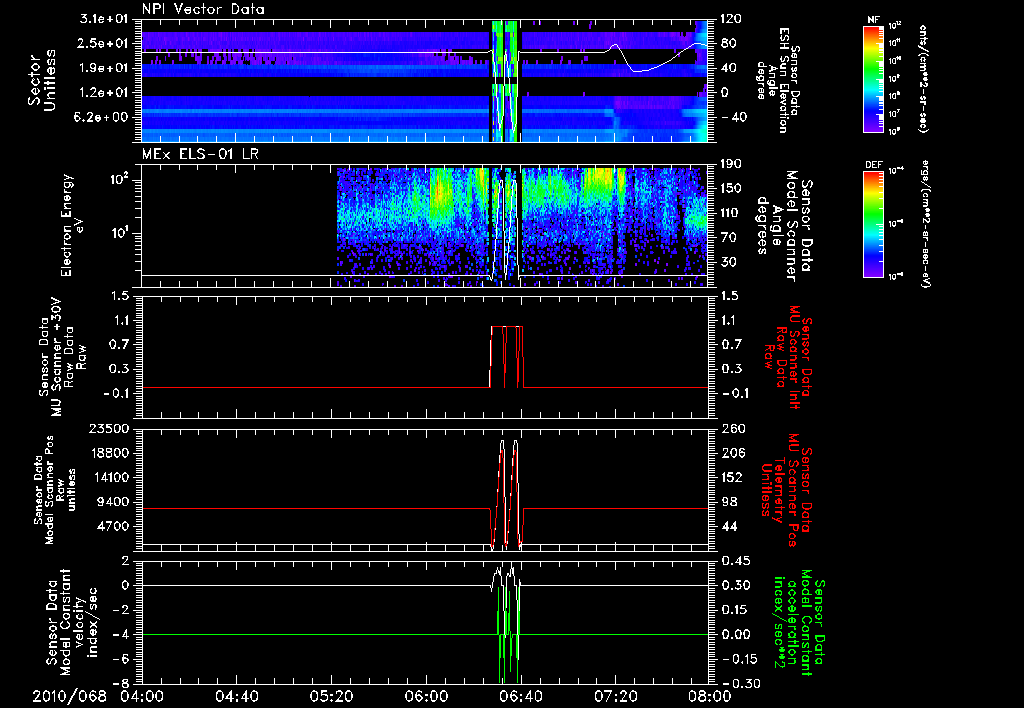
Task: Click the red 'MU Scanner Pos Telemetry' label
Action: click(x=786, y=490)
